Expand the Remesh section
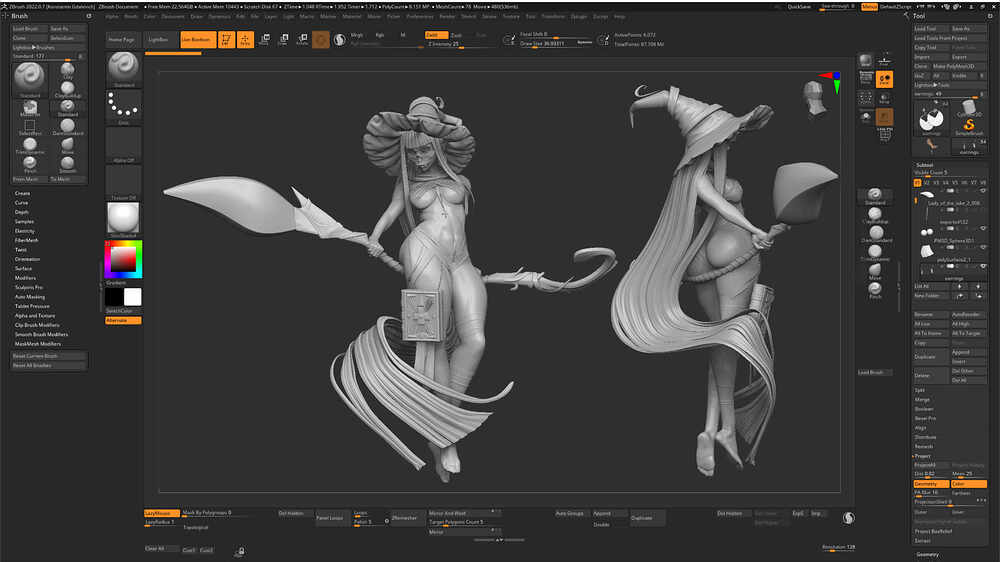Image resolution: width=1000 pixels, height=562 pixels. click(x=924, y=447)
